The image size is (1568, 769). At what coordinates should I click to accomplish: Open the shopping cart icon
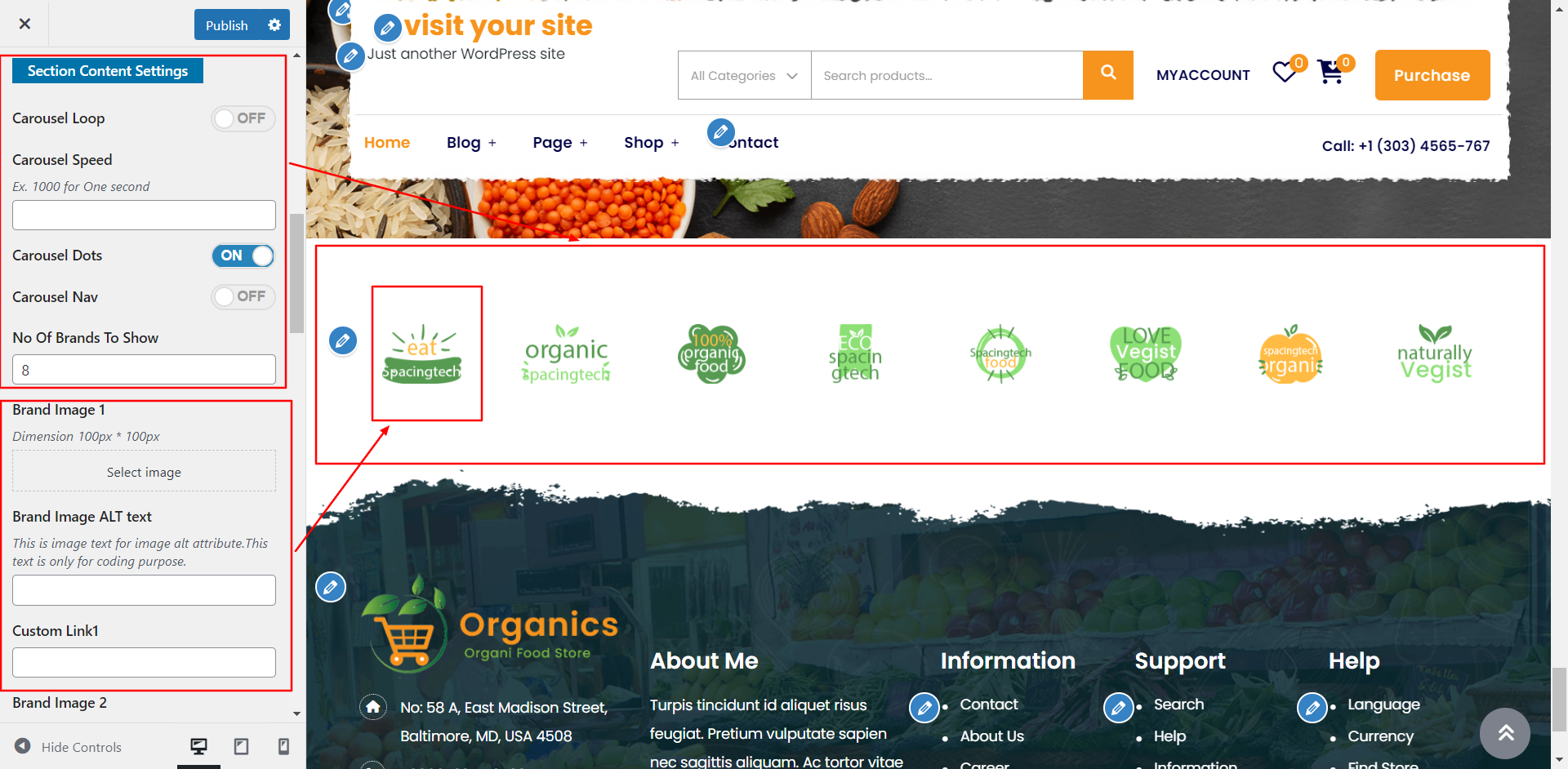coord(1330,73)
